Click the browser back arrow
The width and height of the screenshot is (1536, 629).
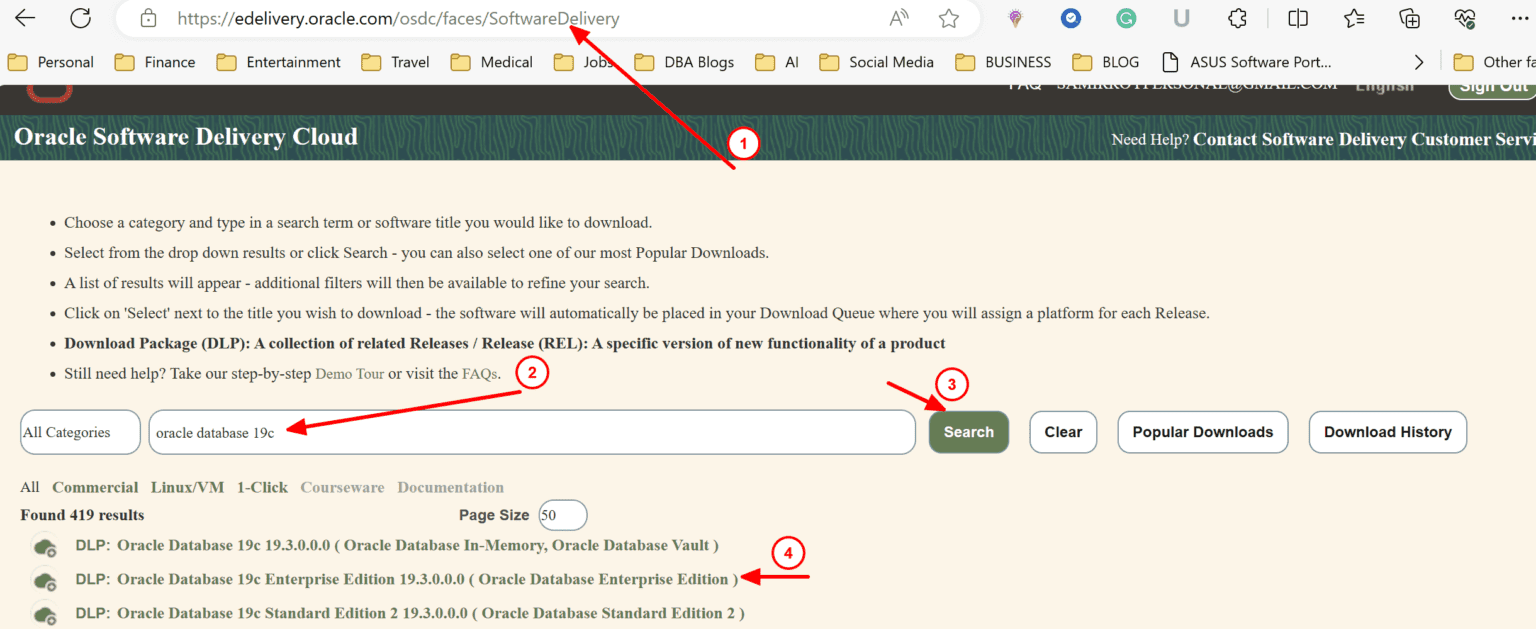[25, 17]
